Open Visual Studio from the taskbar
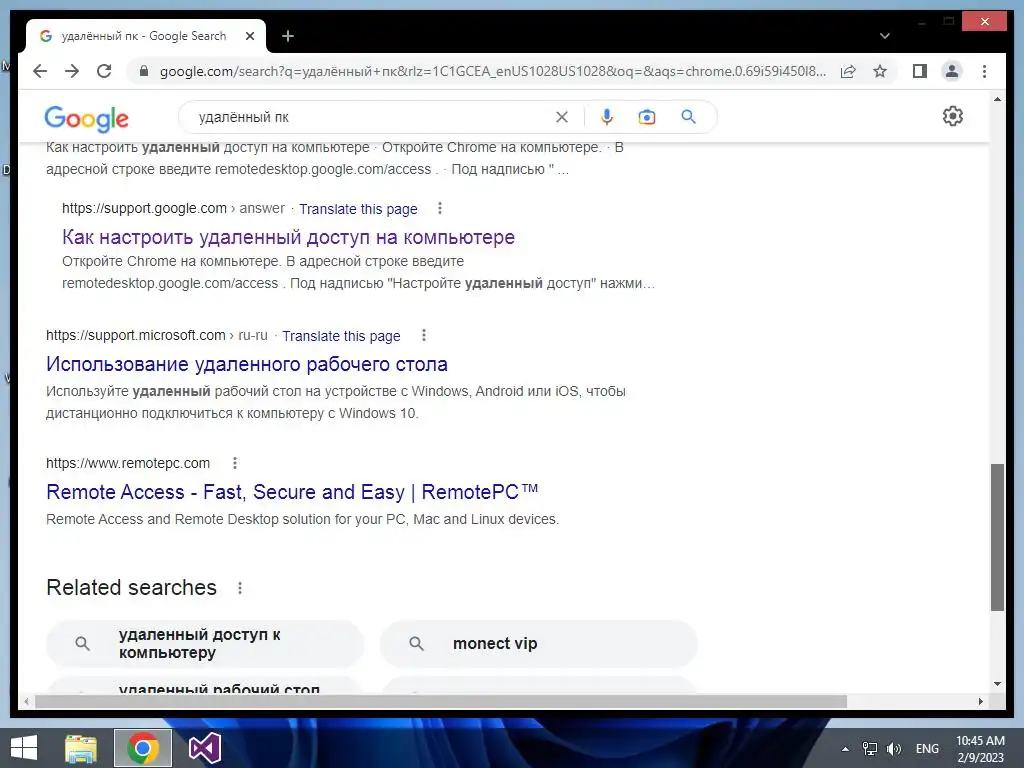Image resolution: width=1024 pixels, height=768 pixels. tap(204, 748)
